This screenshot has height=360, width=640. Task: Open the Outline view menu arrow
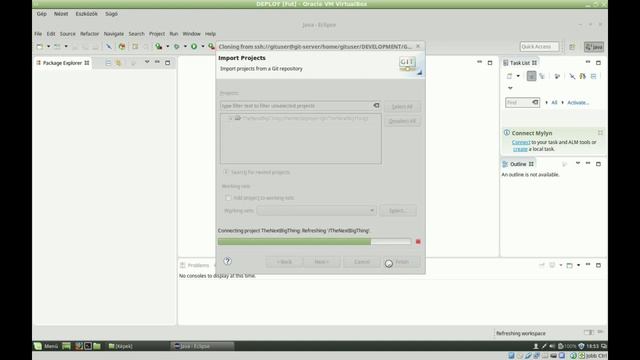pyautogui.click(x=578, y=164)
